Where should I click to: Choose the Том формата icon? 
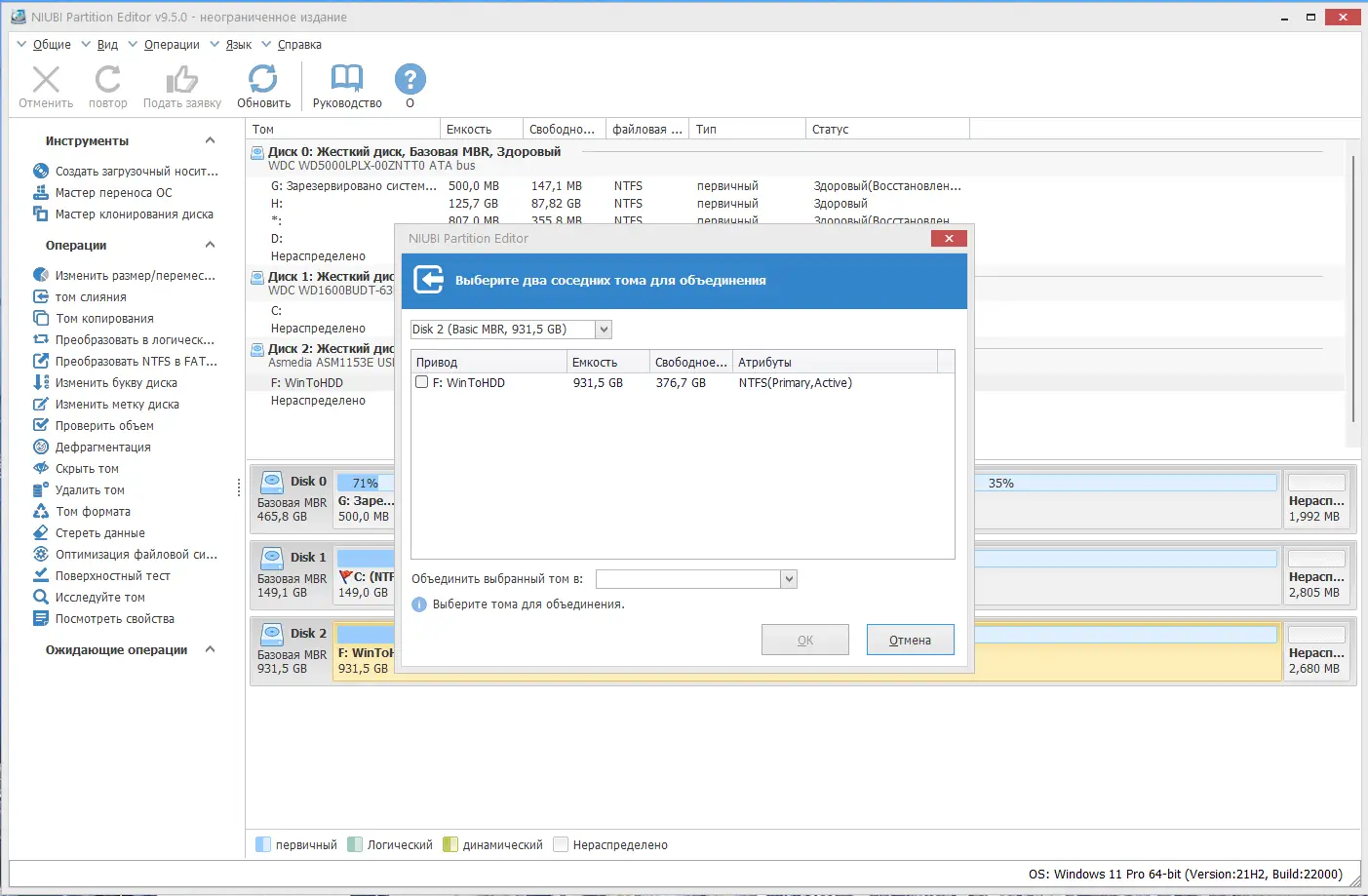click(41, 511)
